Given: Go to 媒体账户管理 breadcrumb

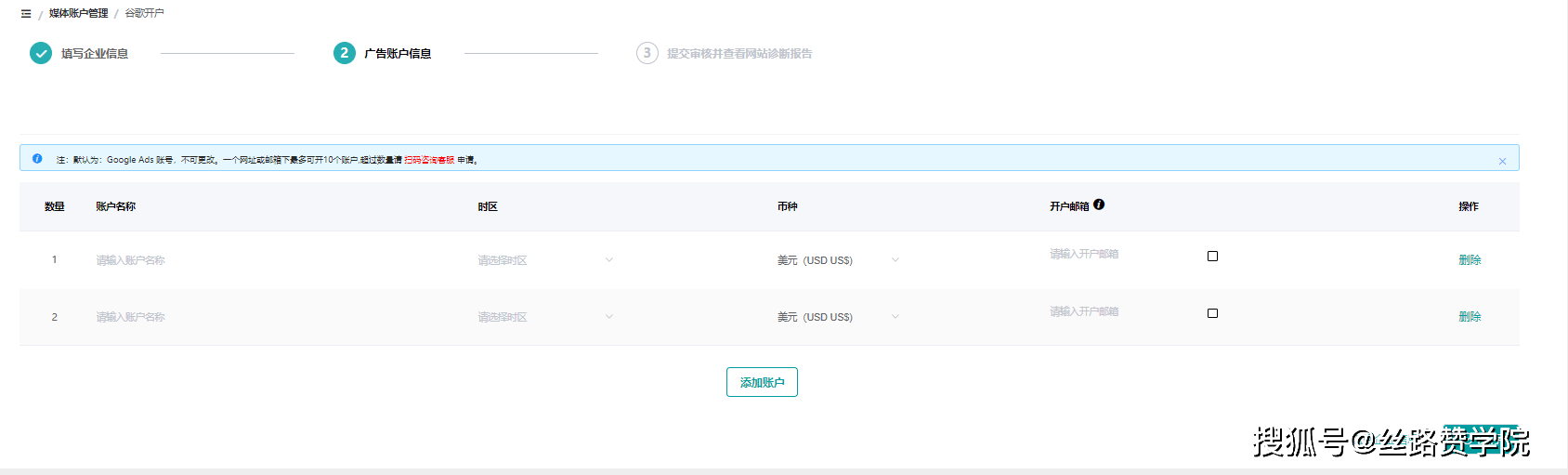Looking at the screenshot, I should coord(78,13).
